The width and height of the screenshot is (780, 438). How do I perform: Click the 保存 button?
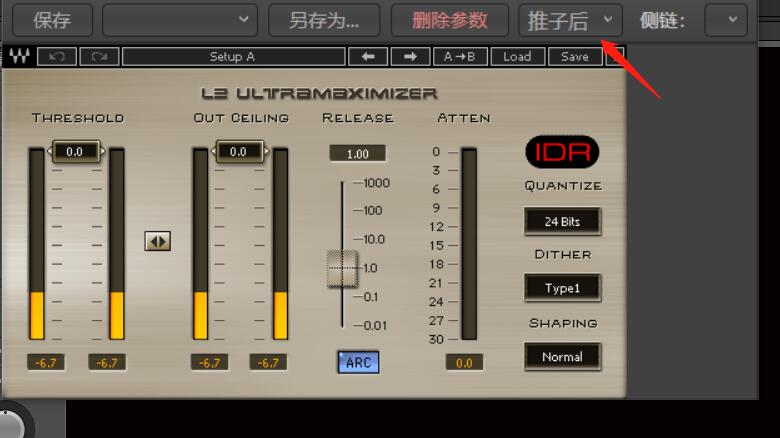52,20
